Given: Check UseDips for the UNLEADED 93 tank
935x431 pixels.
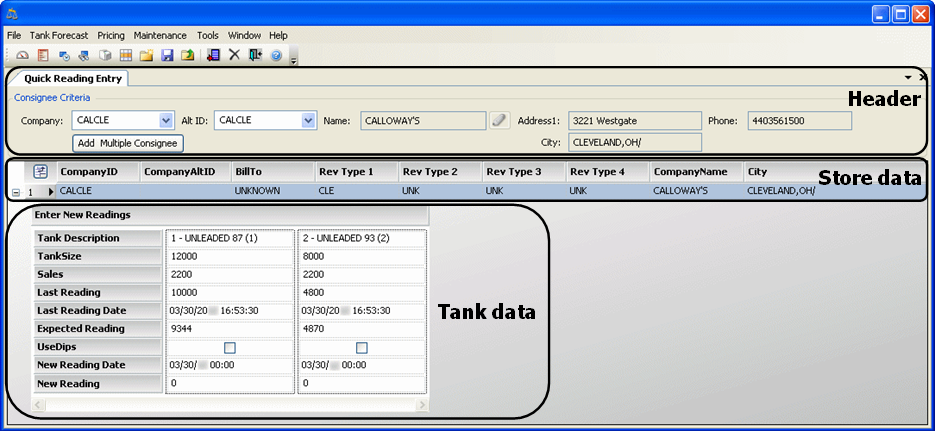Looking at the screenshot, I should tap(362, 347).
